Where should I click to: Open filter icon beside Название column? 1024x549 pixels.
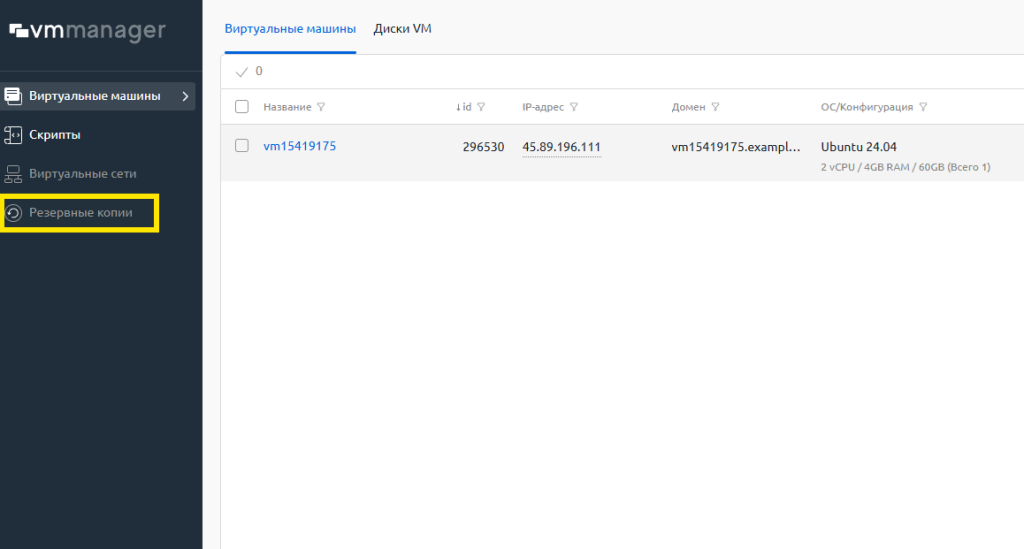coord(321,107)
